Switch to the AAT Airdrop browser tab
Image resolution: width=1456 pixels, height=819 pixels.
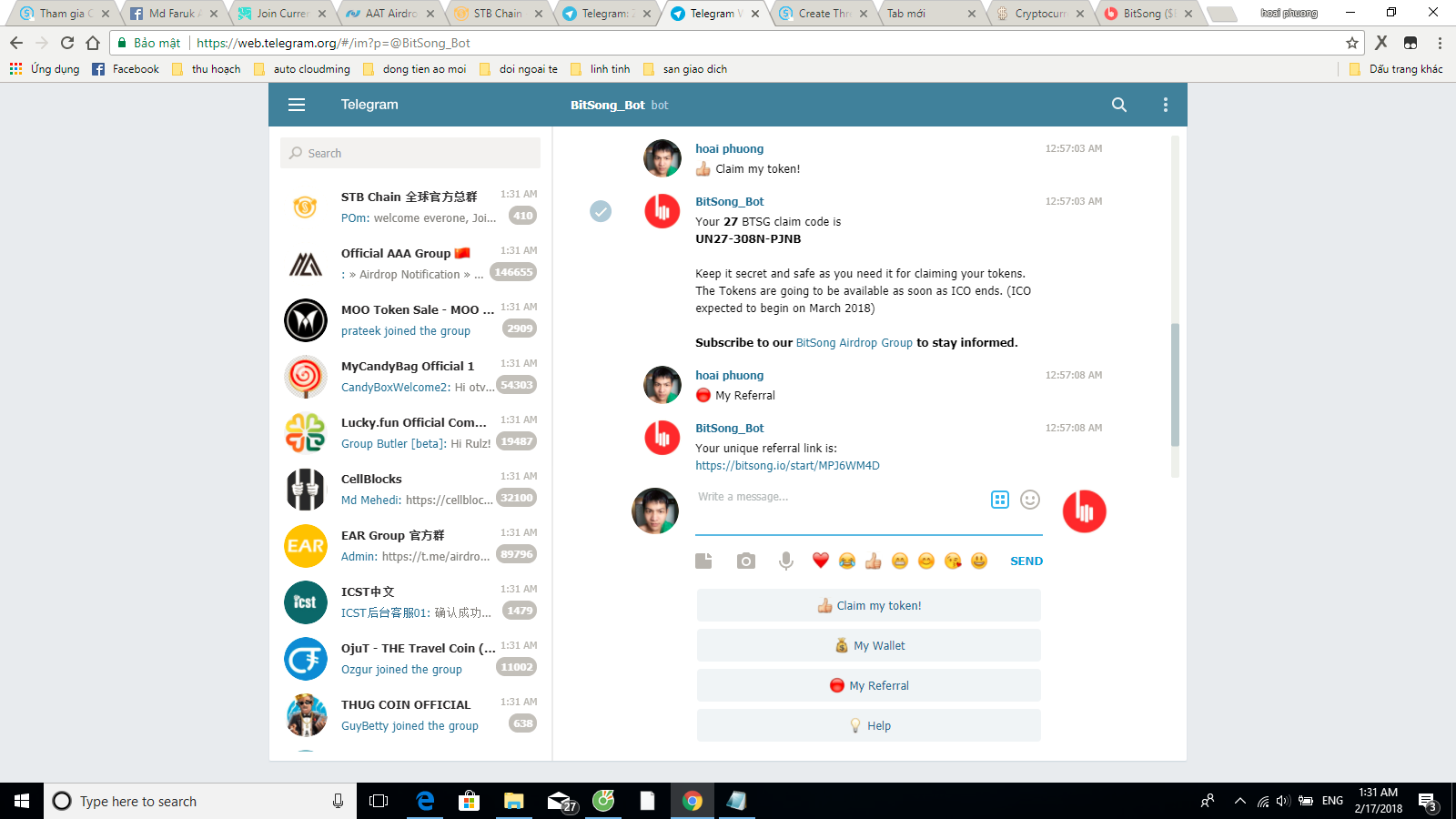pyautogui.click(x=389, y=14)
